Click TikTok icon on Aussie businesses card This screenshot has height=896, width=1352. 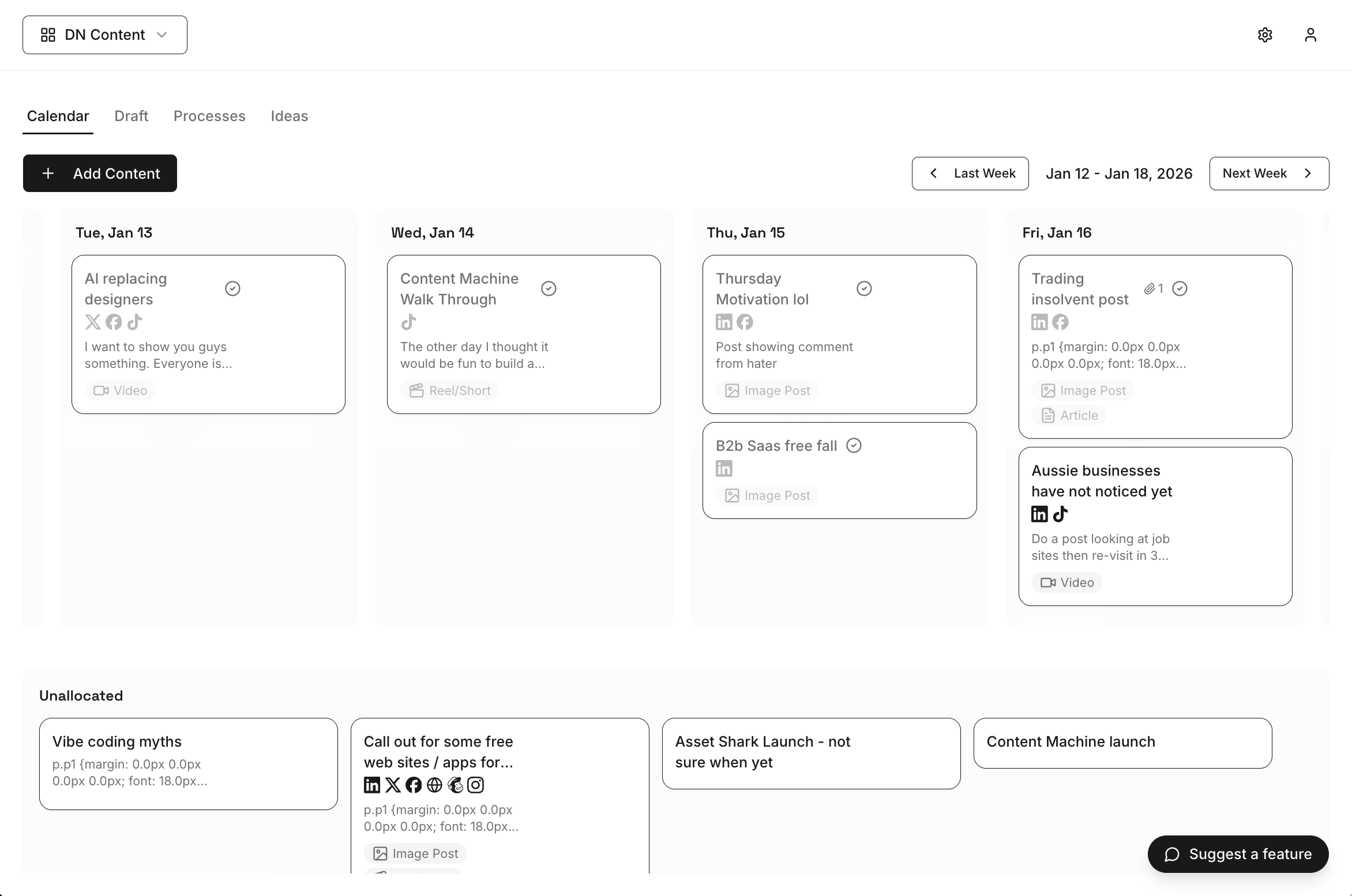click(1060, 514)
